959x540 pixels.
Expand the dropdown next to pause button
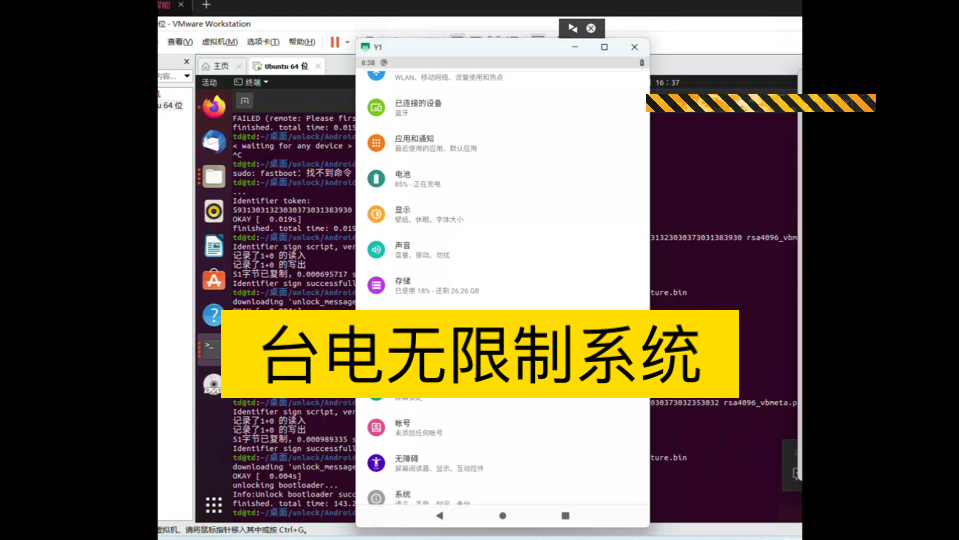[347, 42]
